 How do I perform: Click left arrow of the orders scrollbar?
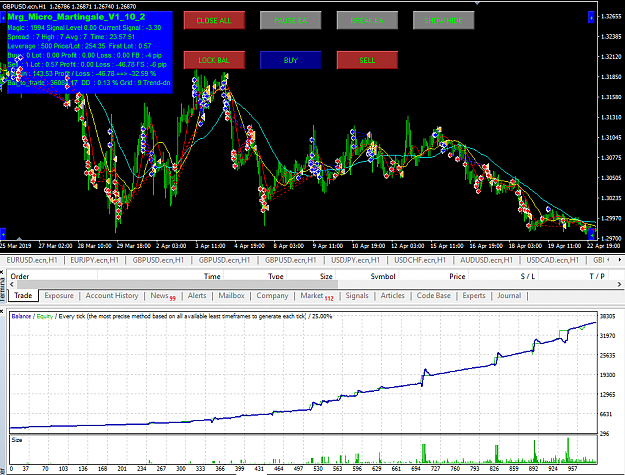click(x=12, y=284)
